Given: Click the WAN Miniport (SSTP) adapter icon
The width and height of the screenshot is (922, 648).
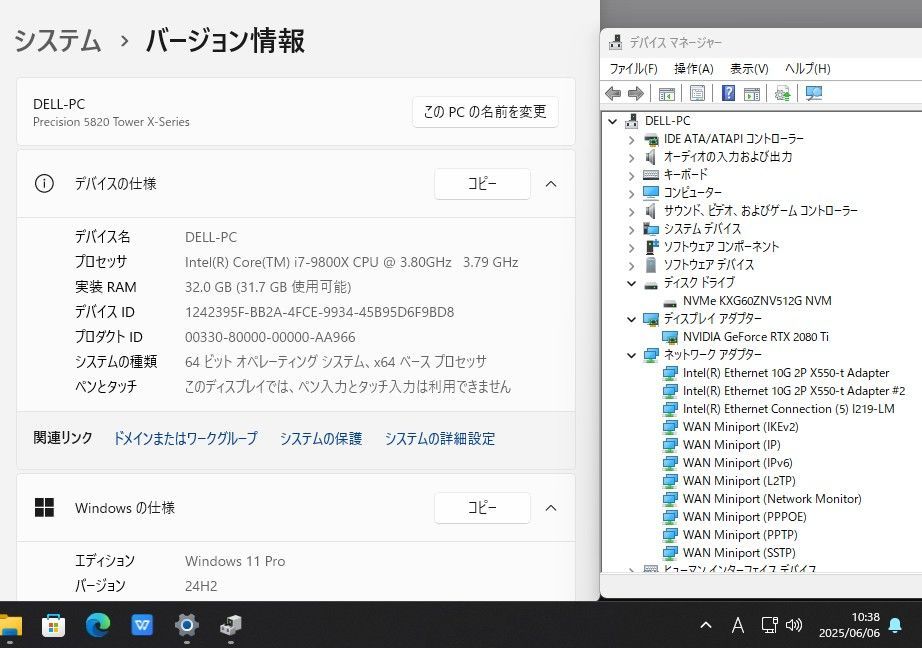Looking at the screenshot, I should (x=670, y=553).
